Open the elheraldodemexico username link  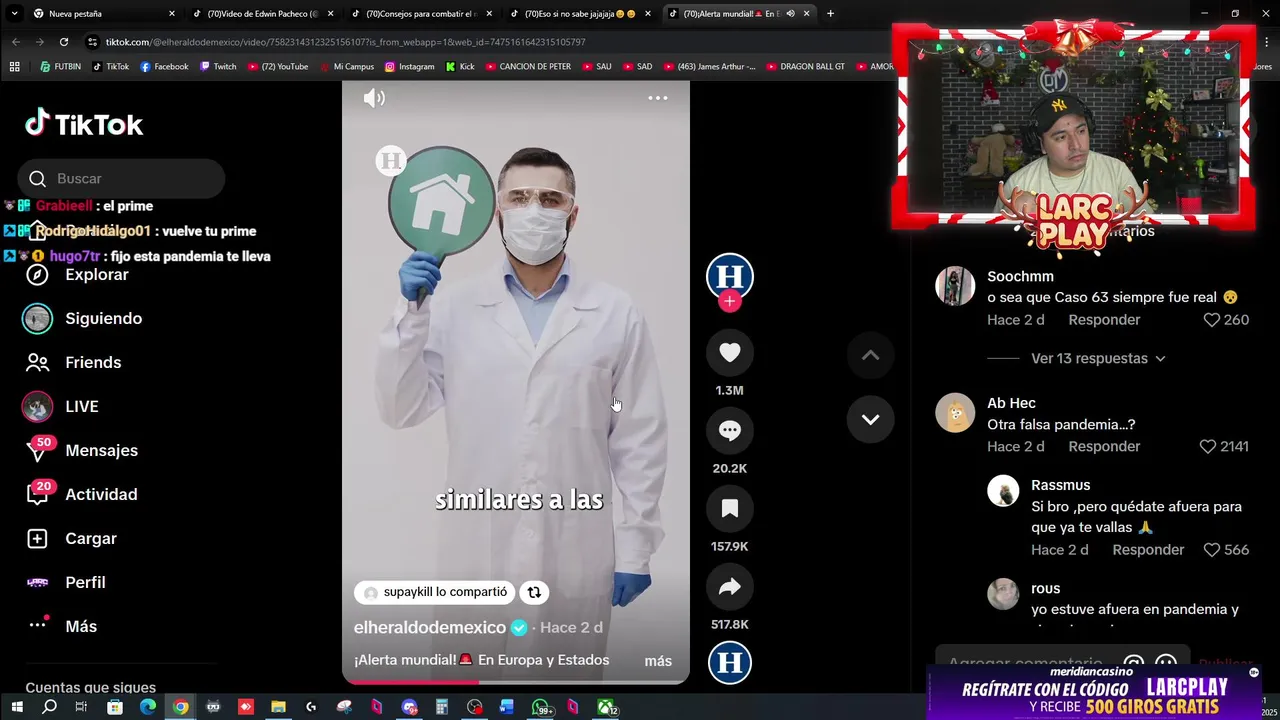point(430,627)
